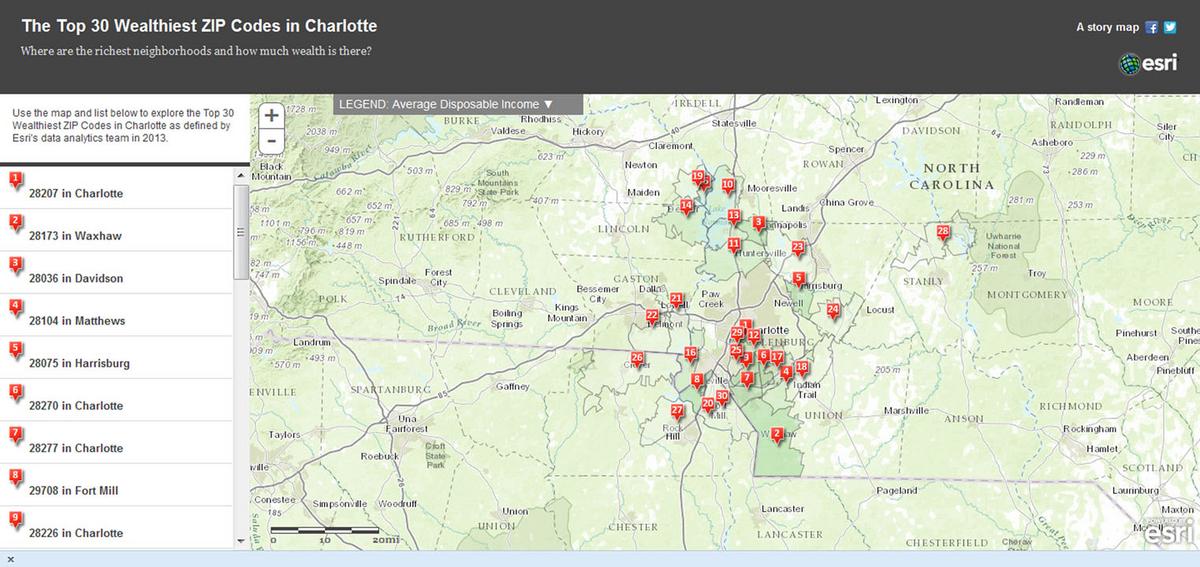The image size is (1200, 567).
Task: Click map marker 10 near Mooresville
Action: coord(728,186)
